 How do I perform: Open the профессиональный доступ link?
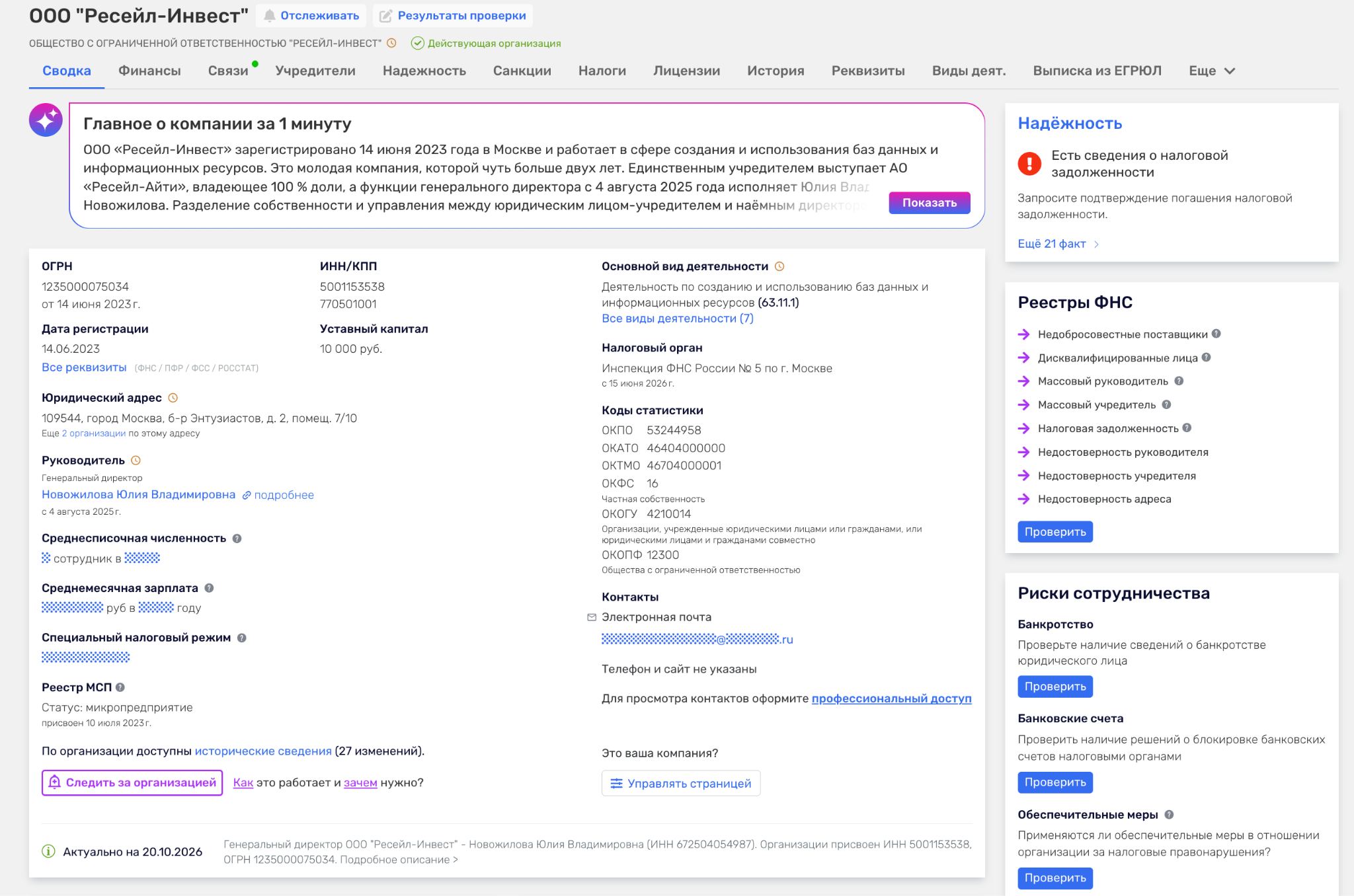891,698
